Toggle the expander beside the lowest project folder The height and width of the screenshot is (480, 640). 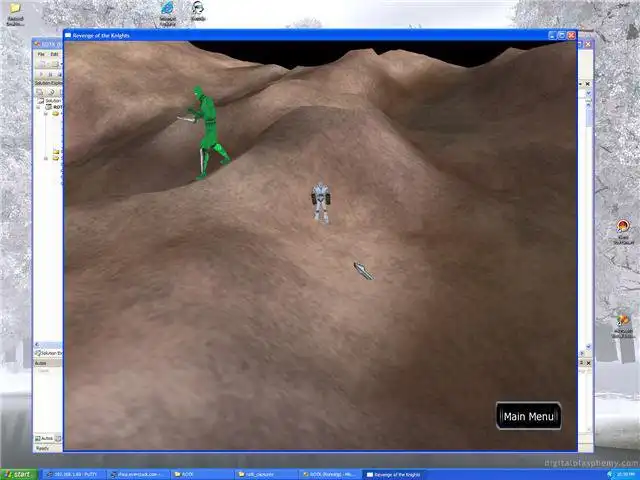pos(46,158)
